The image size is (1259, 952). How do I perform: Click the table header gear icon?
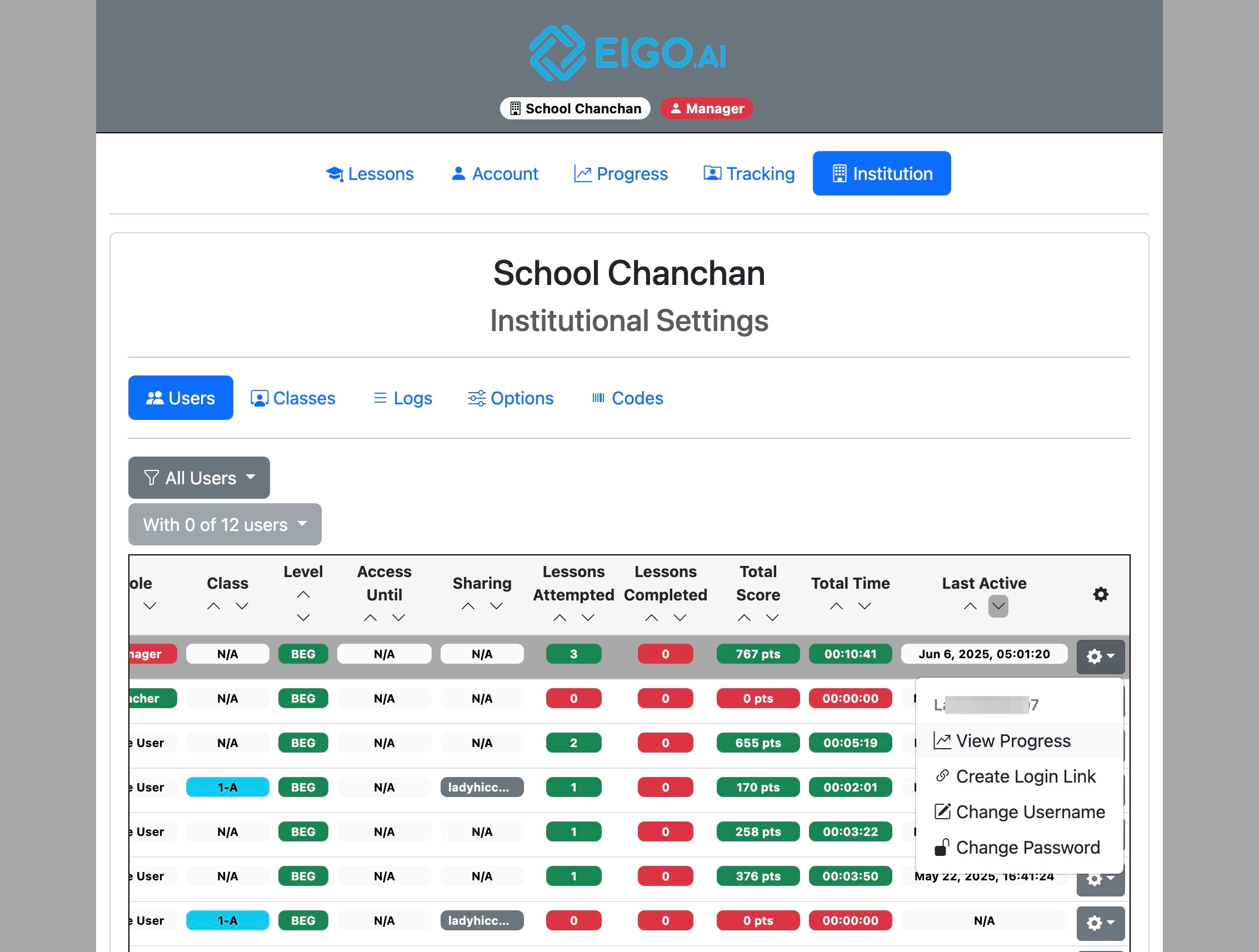[x=1101, y=595]
